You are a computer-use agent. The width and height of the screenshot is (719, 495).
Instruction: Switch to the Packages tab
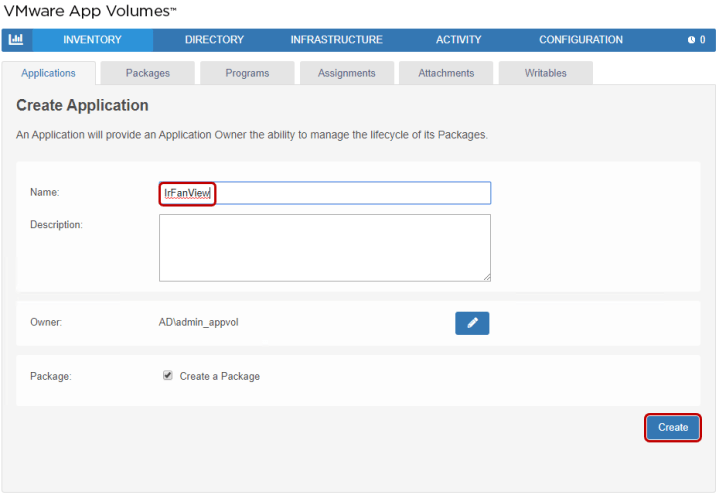pyautogui.click(x=147, y=73)
